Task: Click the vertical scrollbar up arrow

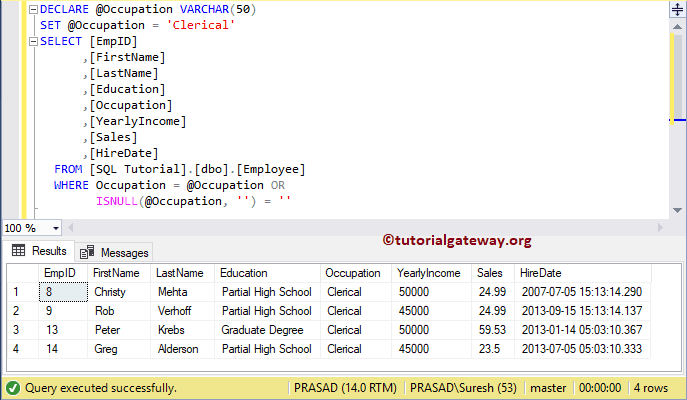Action: click(x=677, y=27)
